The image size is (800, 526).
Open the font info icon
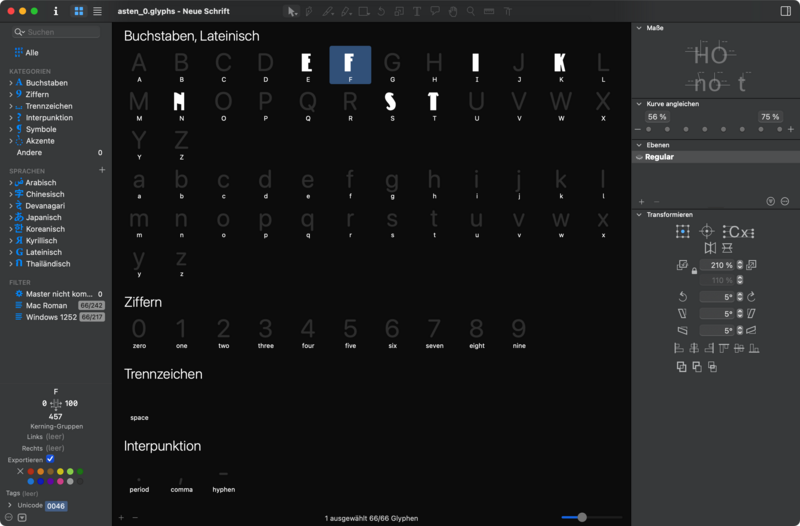(x=56, y=11)
